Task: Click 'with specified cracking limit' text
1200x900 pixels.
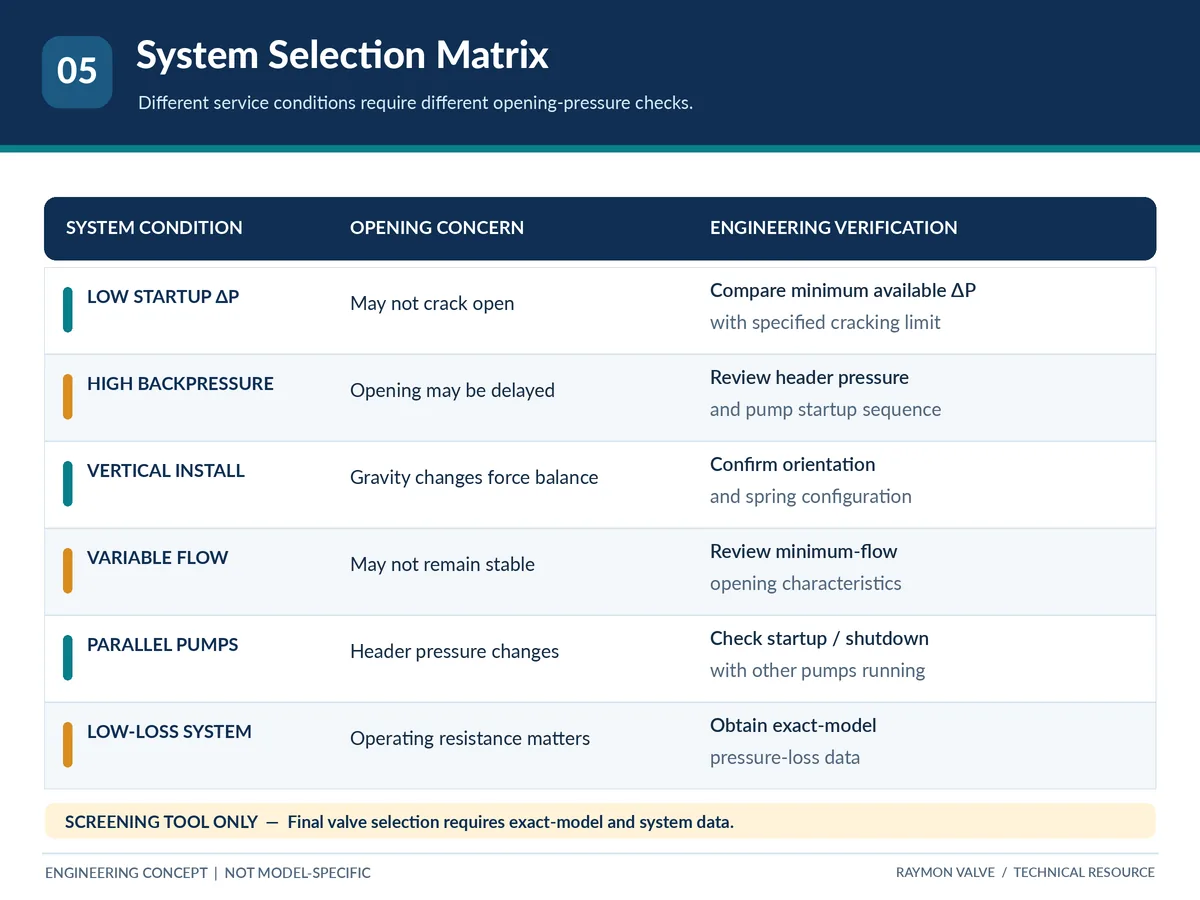Action: click(825, 323)
